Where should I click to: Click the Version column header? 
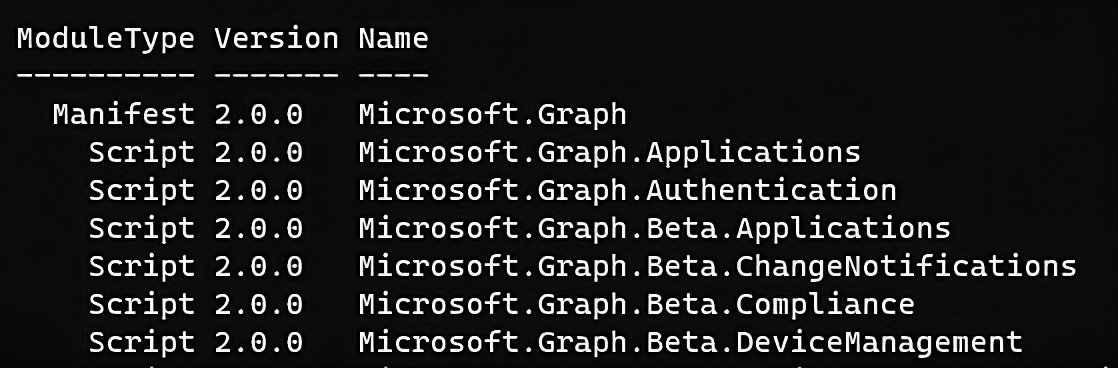[x=277, y=38]
